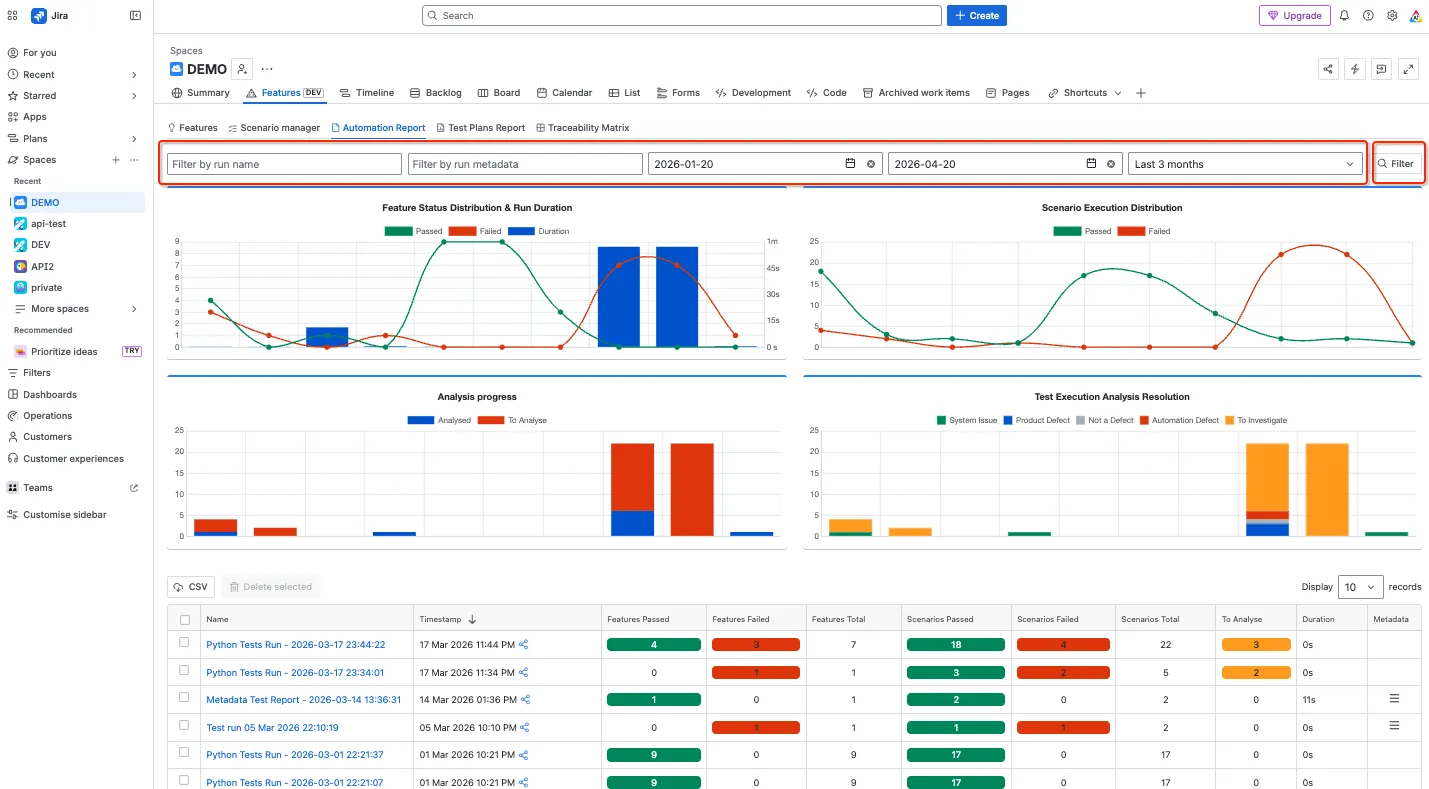Open the settings gear icon
Image resolution: width=1429 pixels, height=789 pixels.
click(1392, 16)
